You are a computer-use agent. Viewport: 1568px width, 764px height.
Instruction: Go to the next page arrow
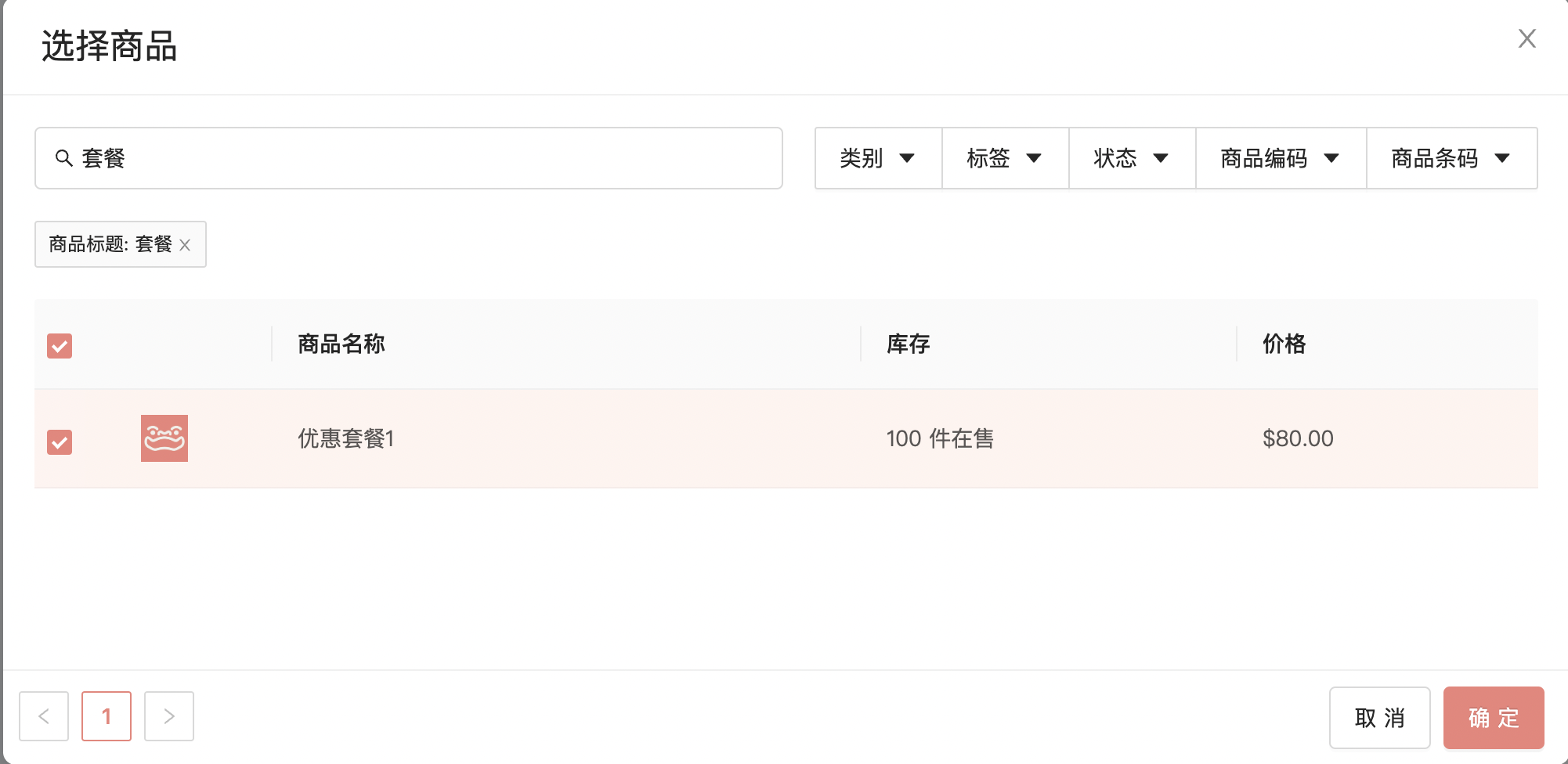coord(169,716)
